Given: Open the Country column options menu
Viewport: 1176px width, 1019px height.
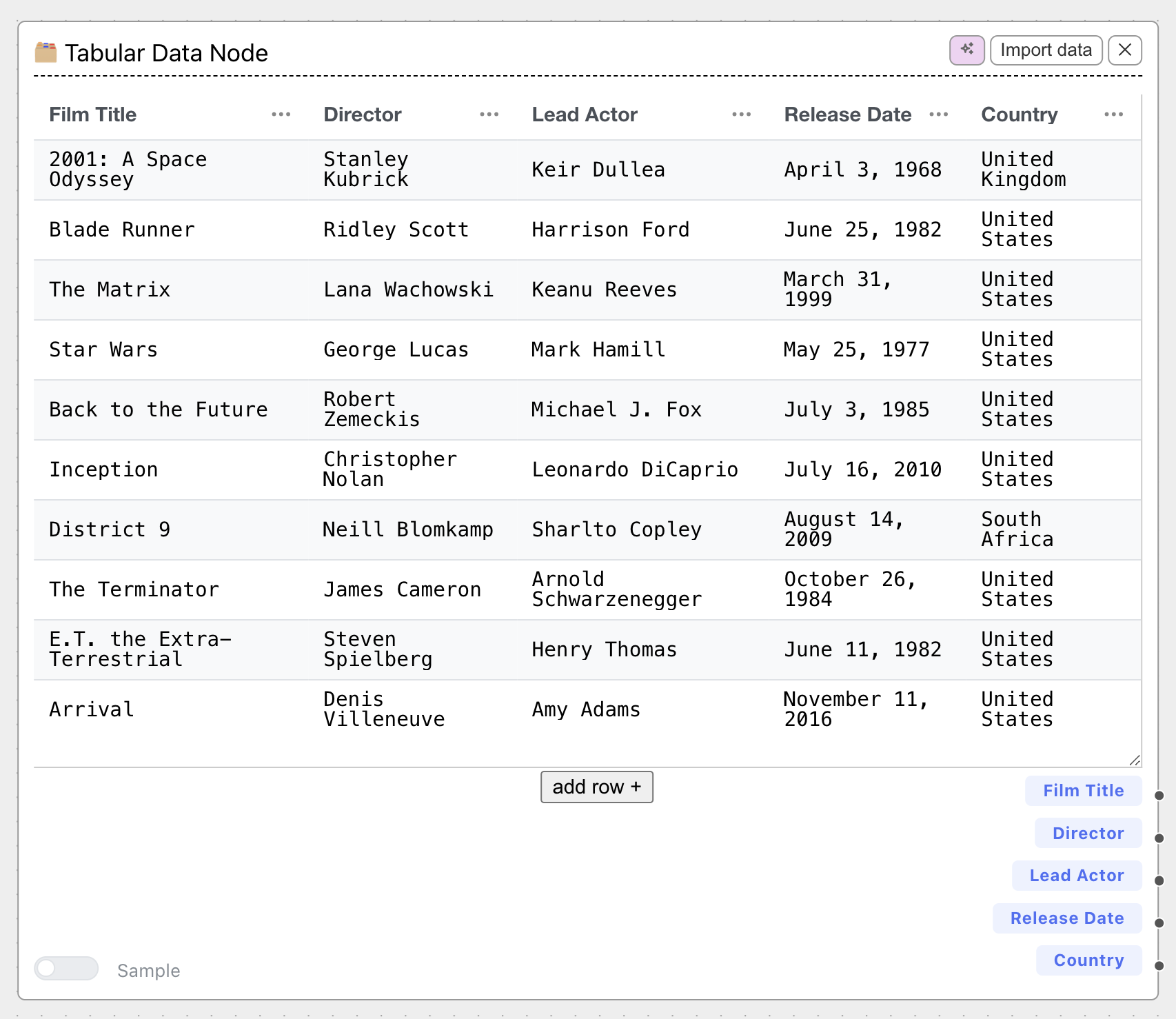Looking at the screenshot, I should tap(1114, 114).
